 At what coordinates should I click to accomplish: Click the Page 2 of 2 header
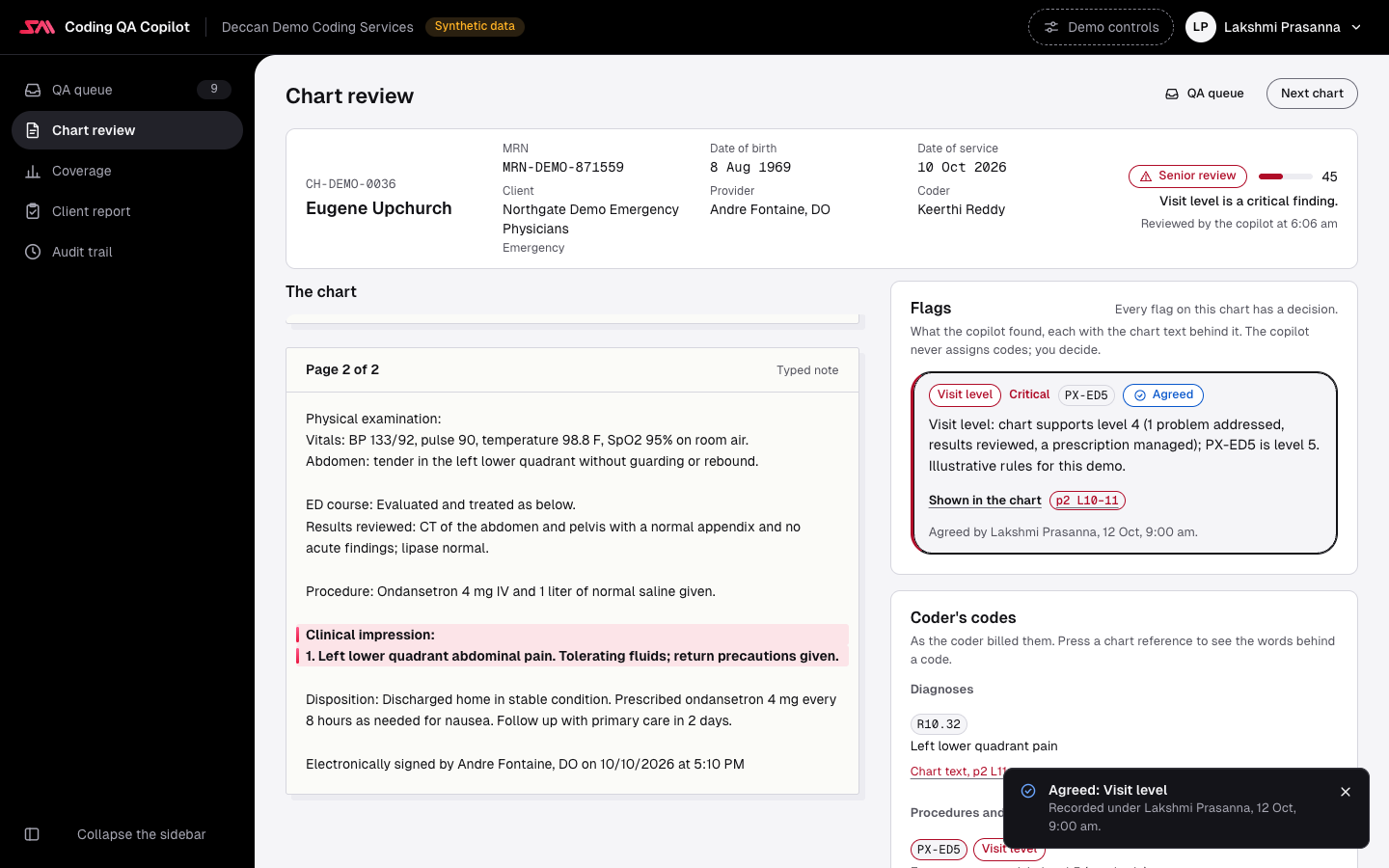(x=342, y=369)
